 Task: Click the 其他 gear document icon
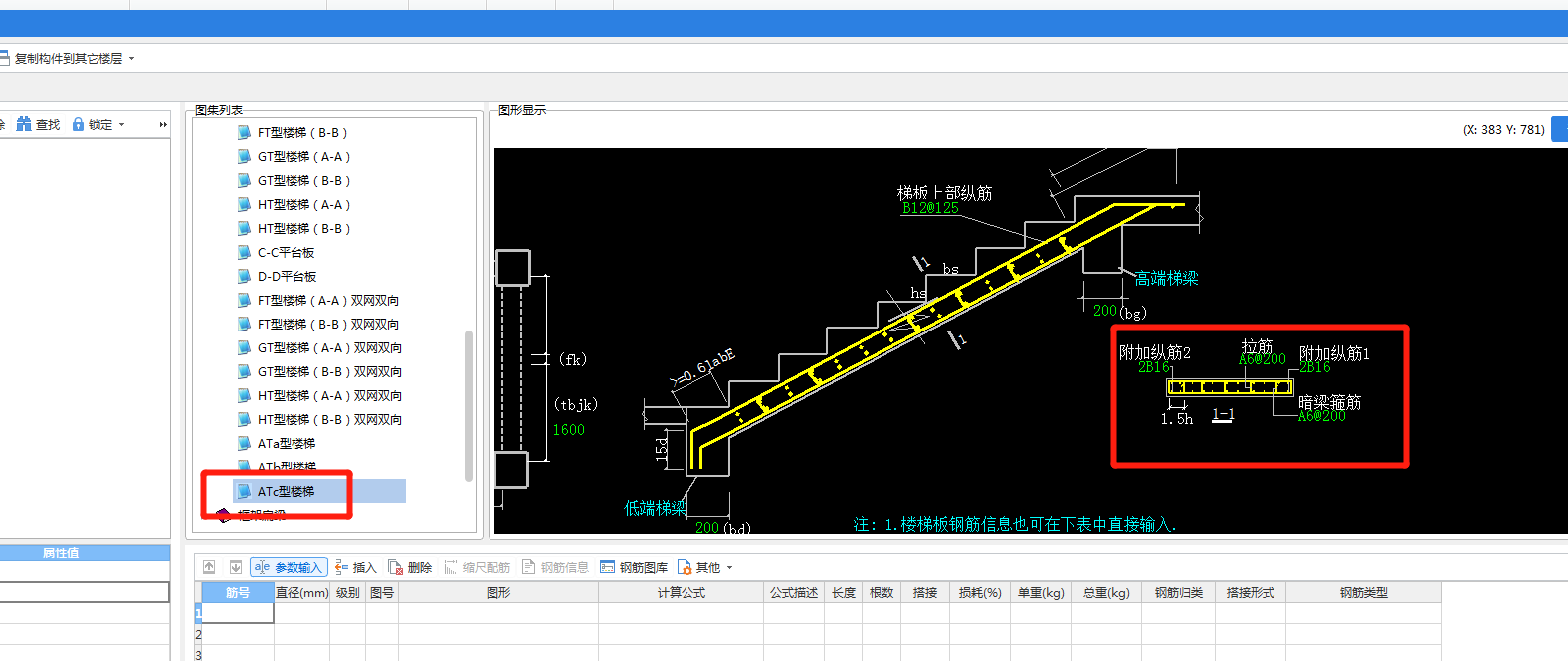point(685,567)
